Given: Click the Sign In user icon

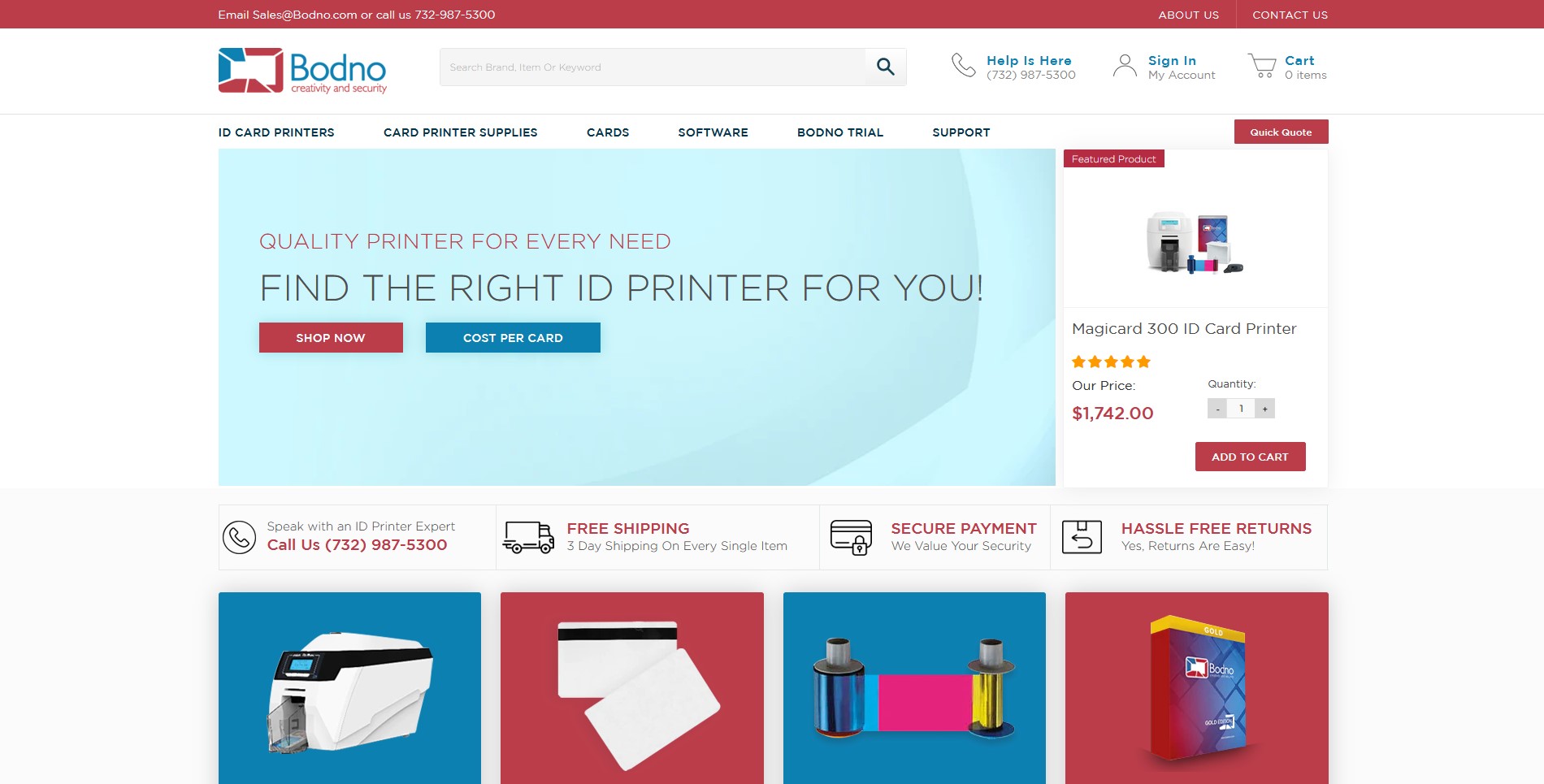Looking at the screenshot, I should point(1125,66).
